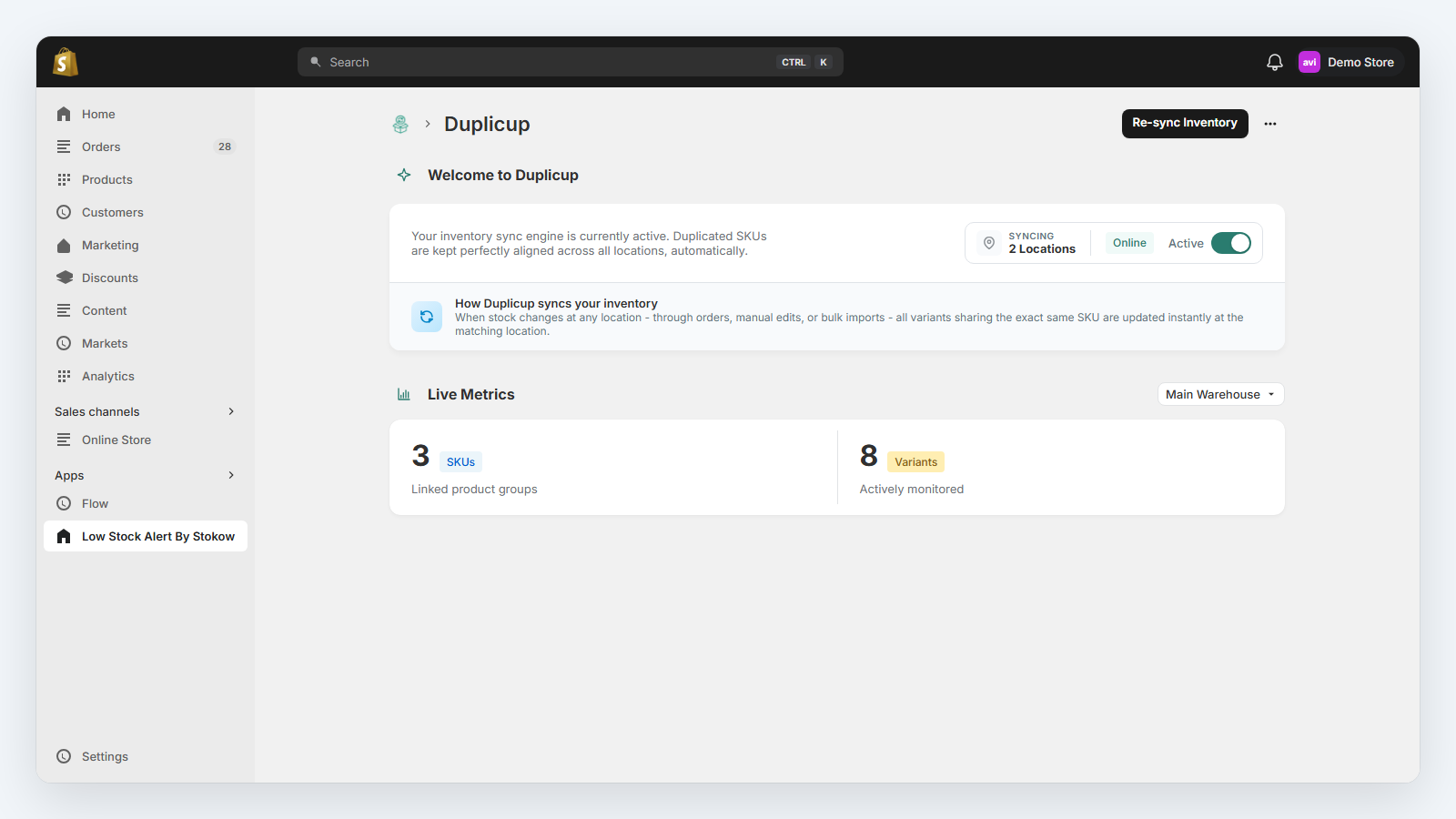Click the Marketing sidebar icon

(64, 245)
